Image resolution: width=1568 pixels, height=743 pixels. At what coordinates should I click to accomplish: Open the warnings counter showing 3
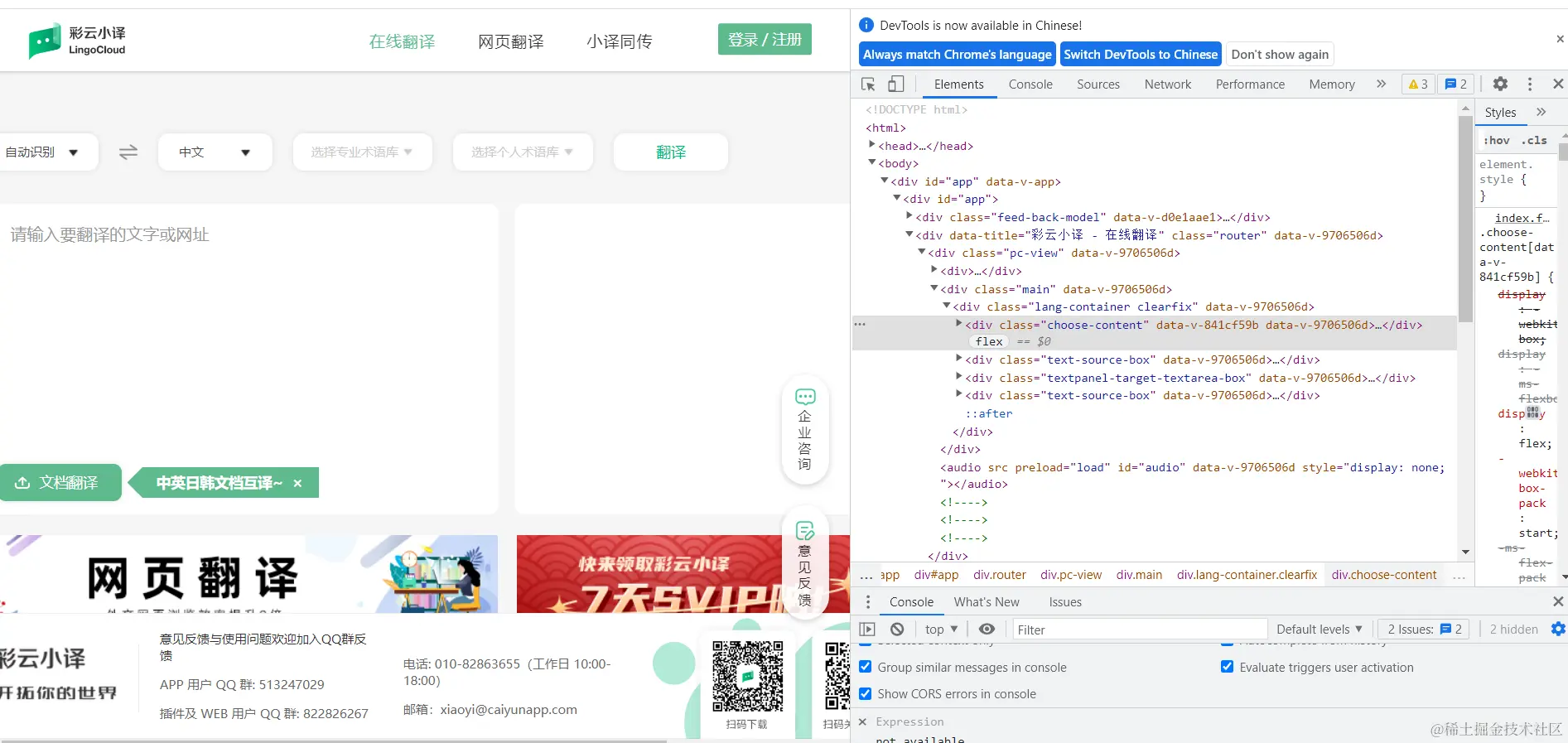click(1418, 84)
